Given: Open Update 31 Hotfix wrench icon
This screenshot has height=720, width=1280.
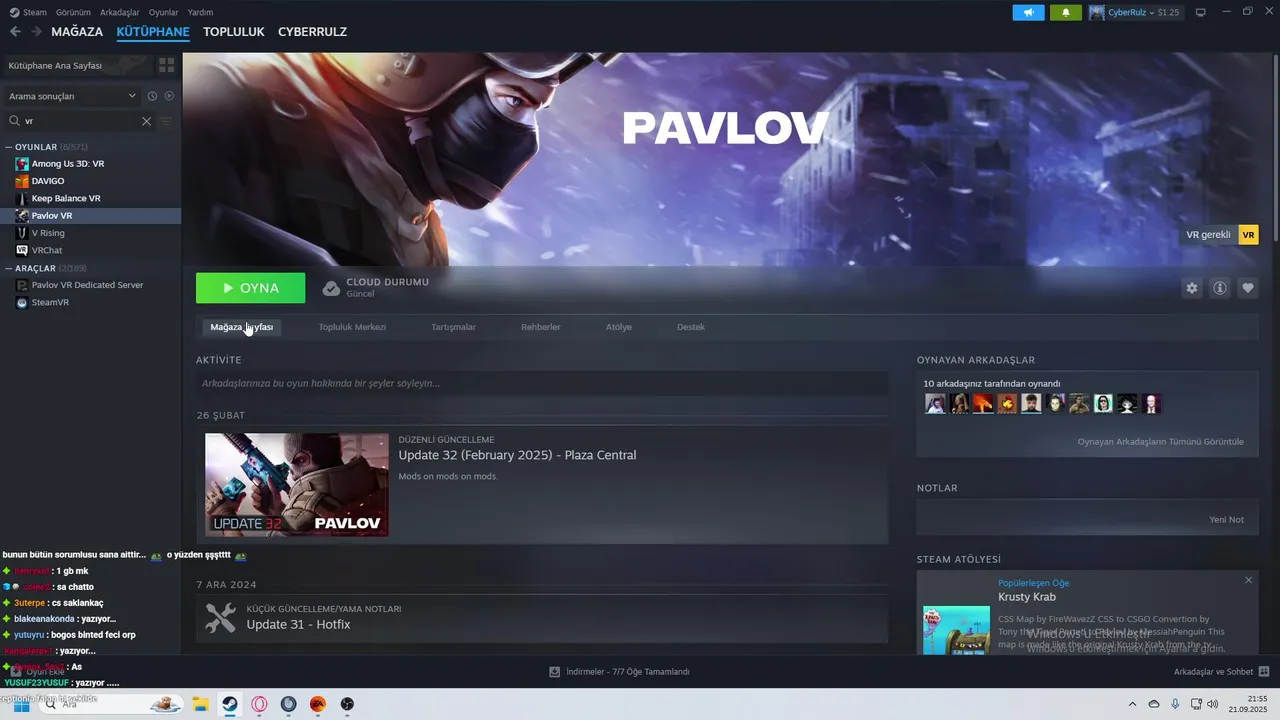Looking at the screenshot, I should (220, 618).
